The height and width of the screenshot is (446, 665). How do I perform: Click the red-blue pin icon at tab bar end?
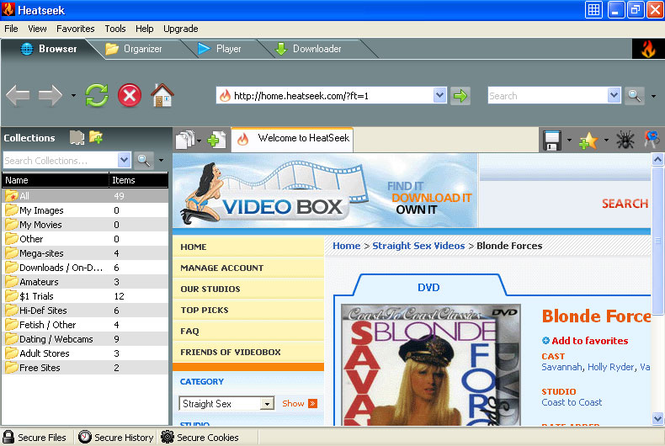tap(652, 139)
